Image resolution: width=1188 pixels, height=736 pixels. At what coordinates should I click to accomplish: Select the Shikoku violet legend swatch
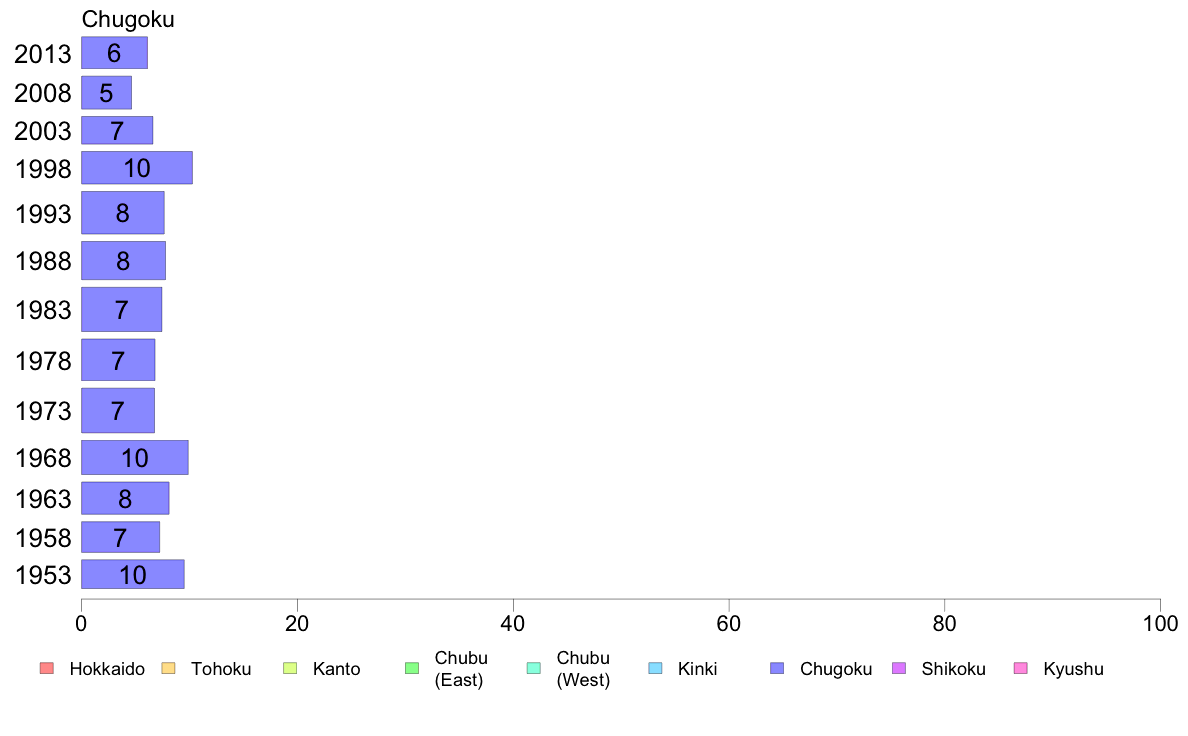899,668
